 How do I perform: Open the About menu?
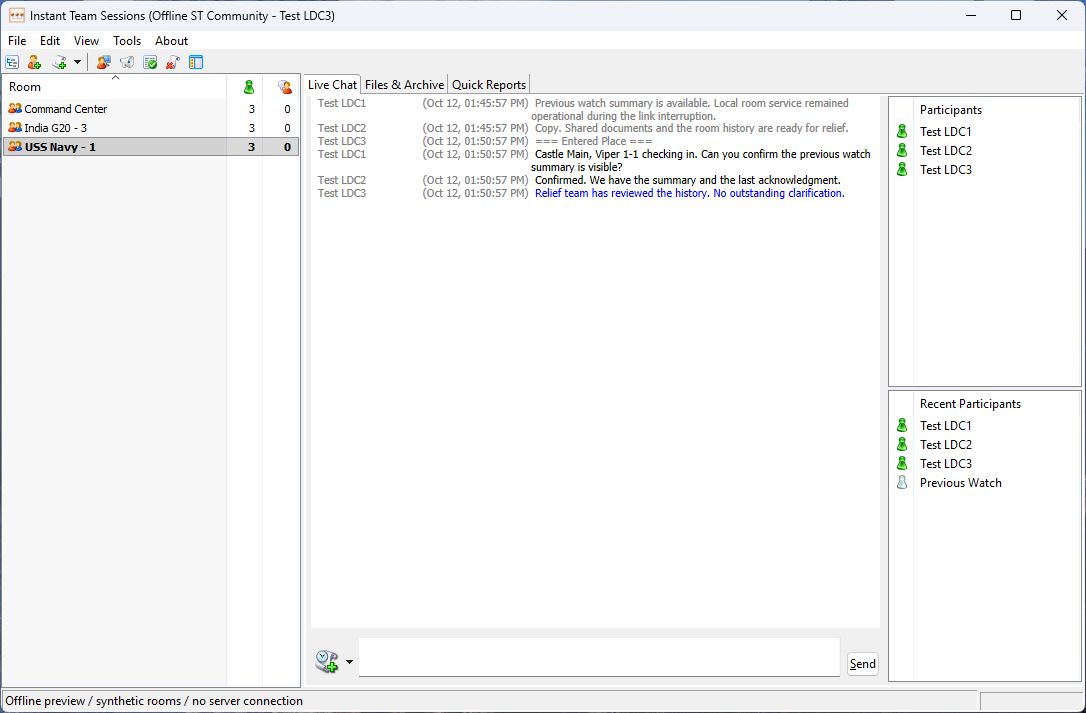tap(171, 41)
